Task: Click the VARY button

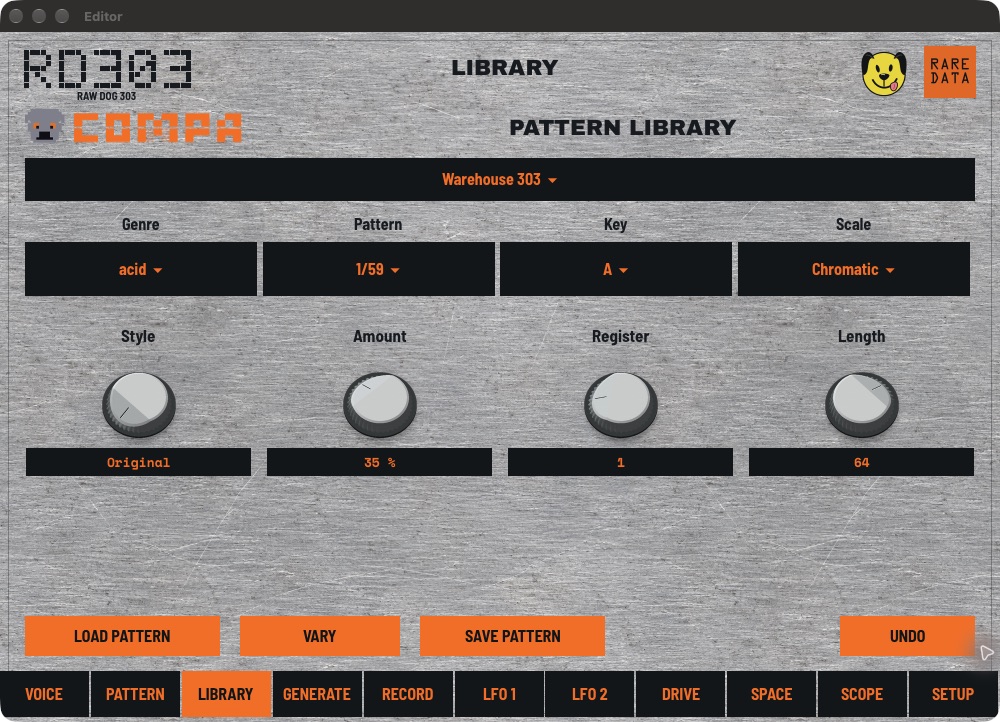Action: click(x=320, y=636)
